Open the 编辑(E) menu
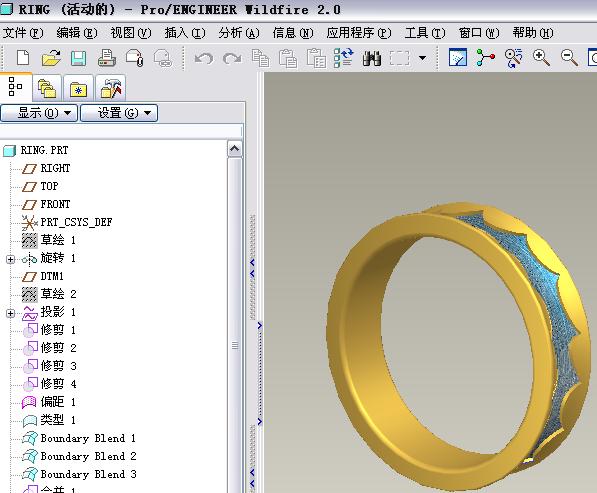Screen dimensions: 597x493 pos(77,33)
